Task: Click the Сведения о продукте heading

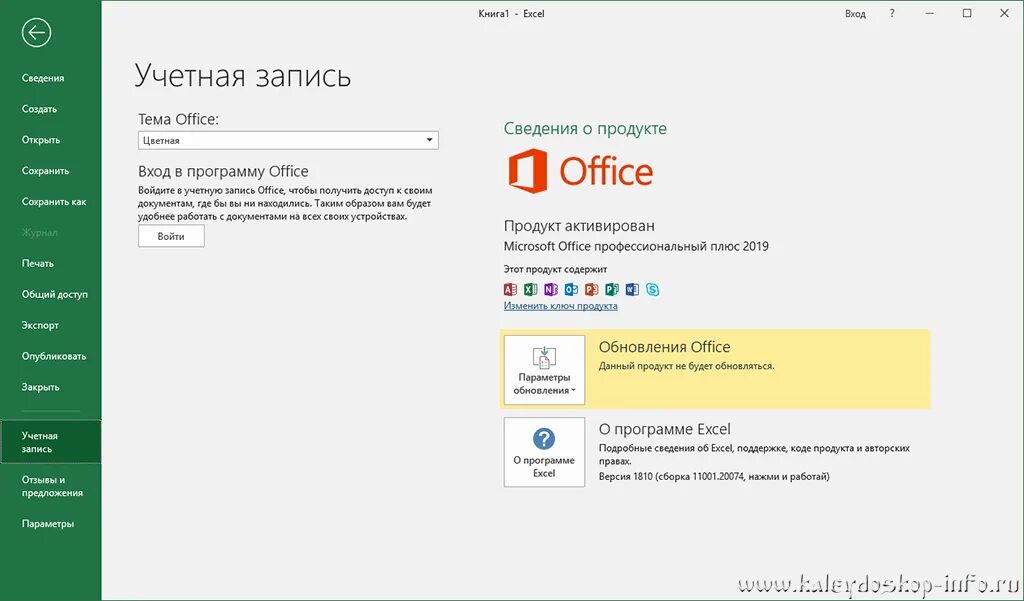Action: tap(585, 129)
